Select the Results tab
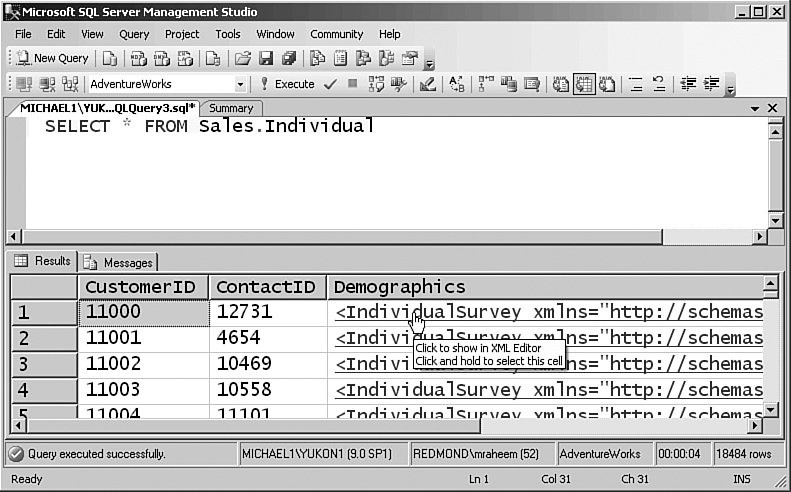Image resolution: width=791 pixels, height=492 pixels. [x=42, y=261]
